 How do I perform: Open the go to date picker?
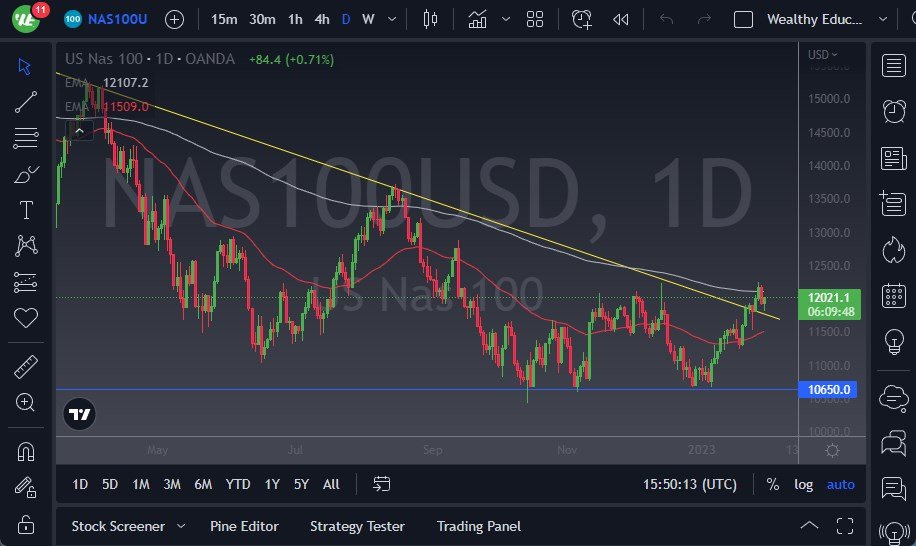pos(381,484)
